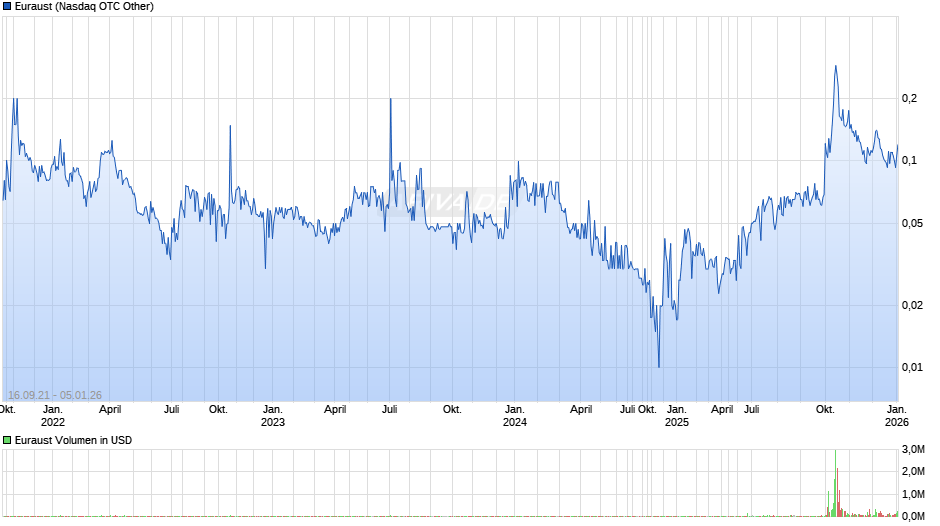Click the 'Jan. 2022' time axis label

[53, 416]
